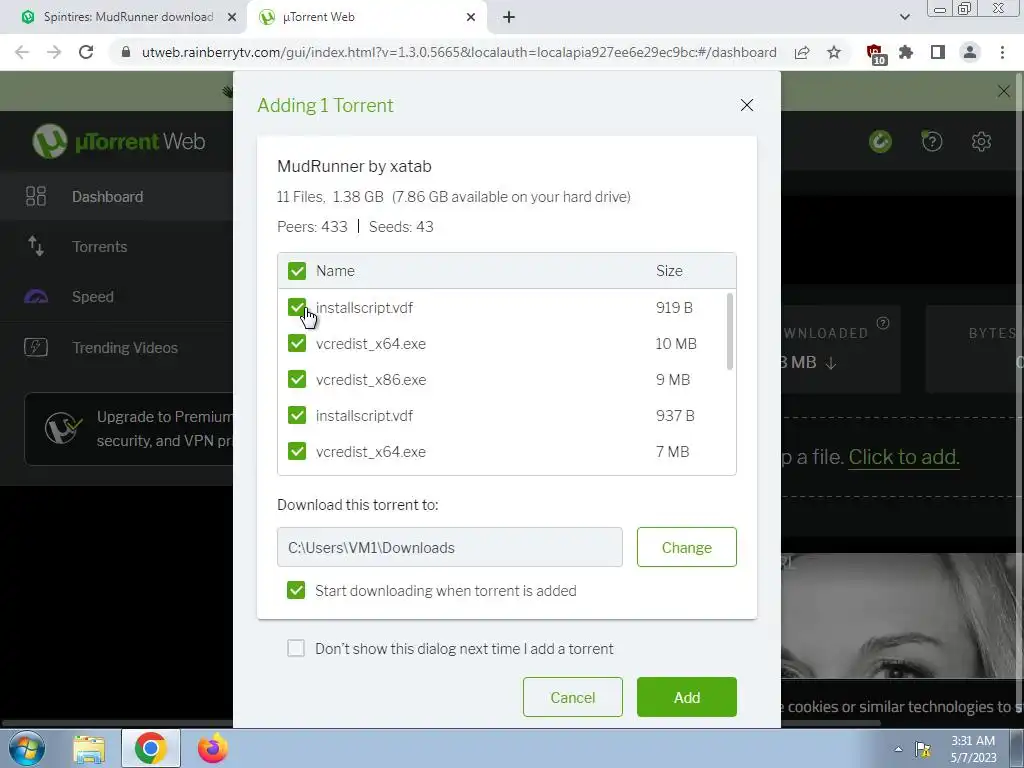Viewport: 1024px width, 768px height.
Task: Click the Dashboard grid icon
Action: 36,197
